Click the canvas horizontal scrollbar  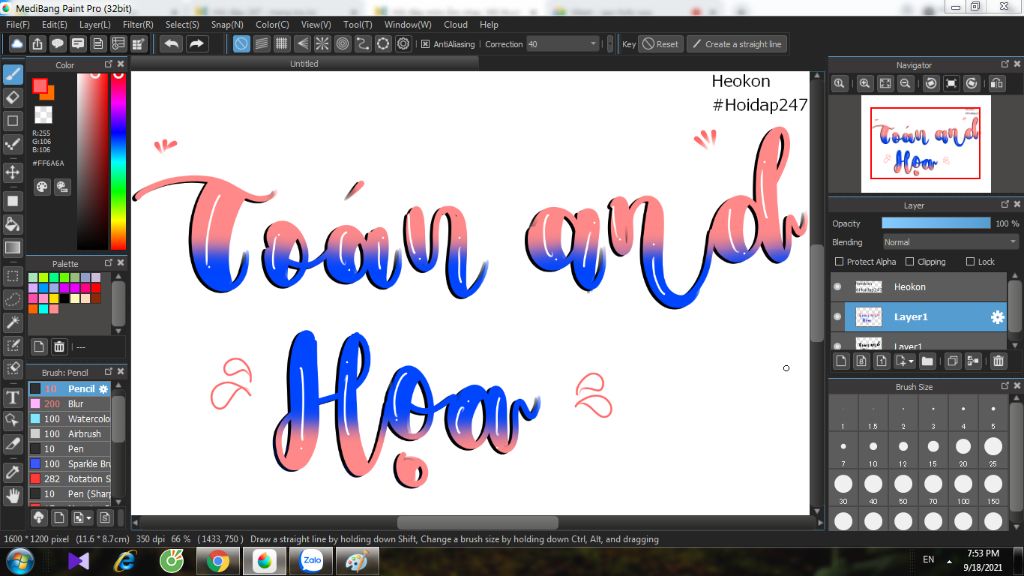[477, 522]
